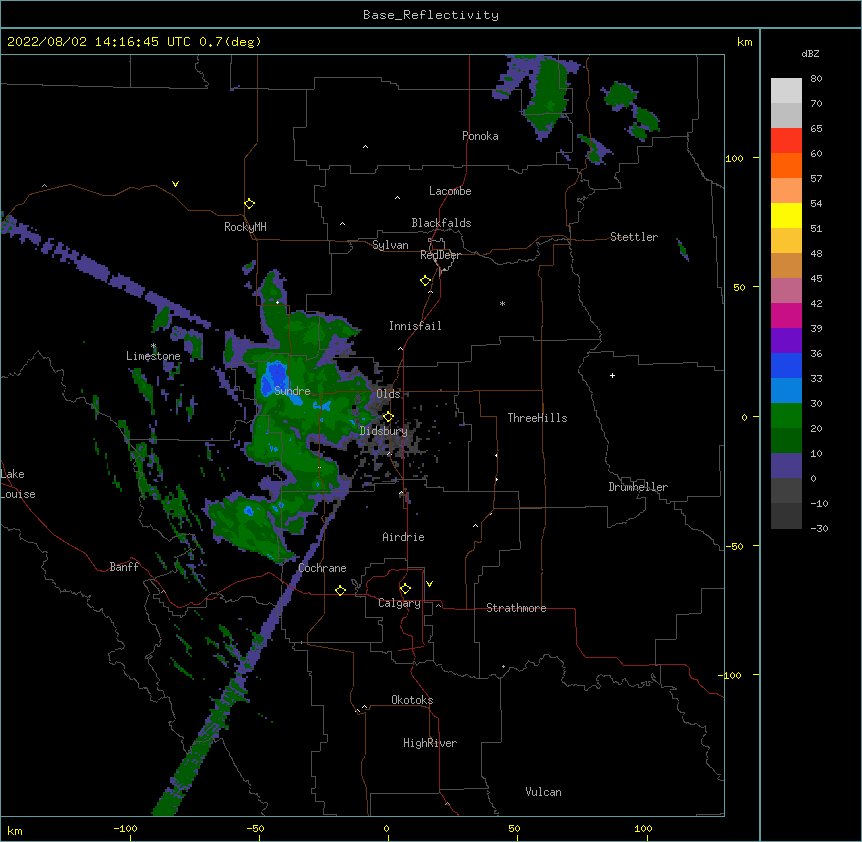Select the yellow diamond marker directly above Calgary

(x=405, y=589)
